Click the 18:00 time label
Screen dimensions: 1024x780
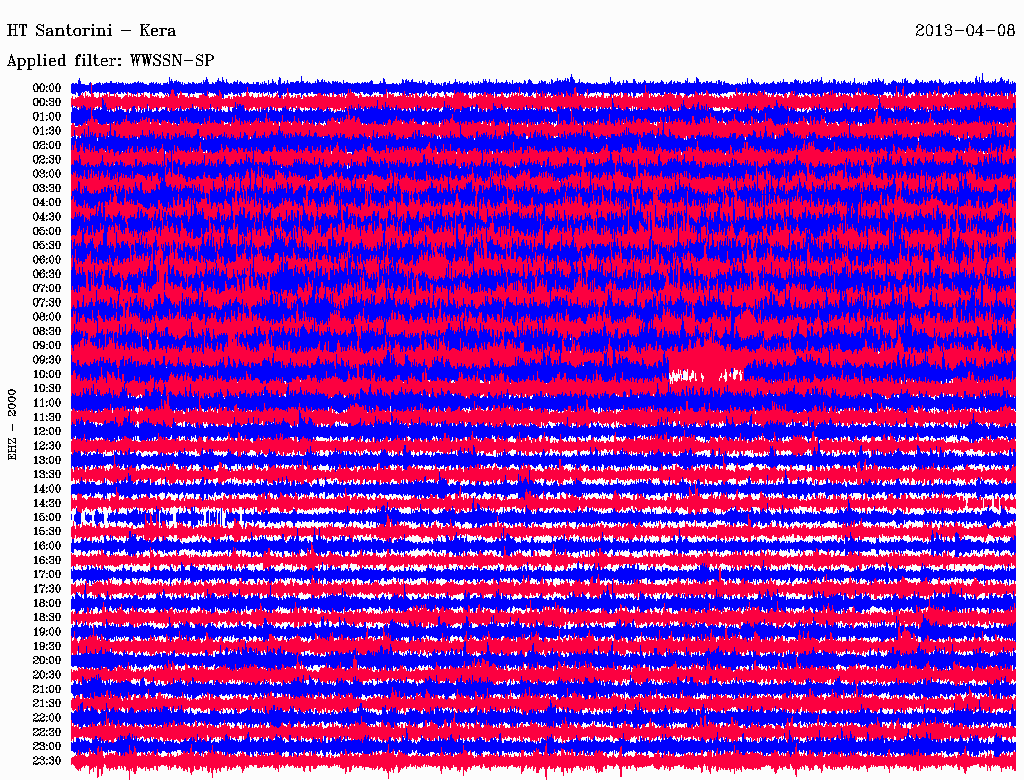click(x=47, y=603)
